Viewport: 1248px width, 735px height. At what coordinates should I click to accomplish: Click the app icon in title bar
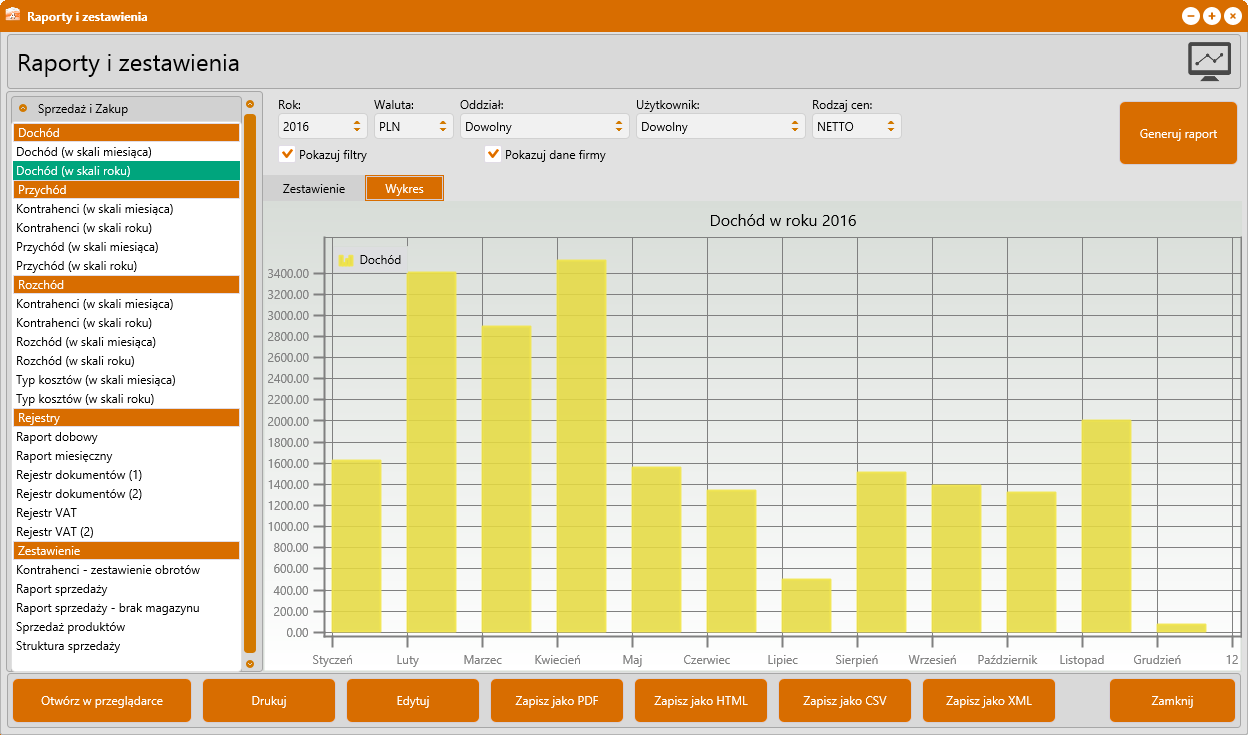(13, 16)
